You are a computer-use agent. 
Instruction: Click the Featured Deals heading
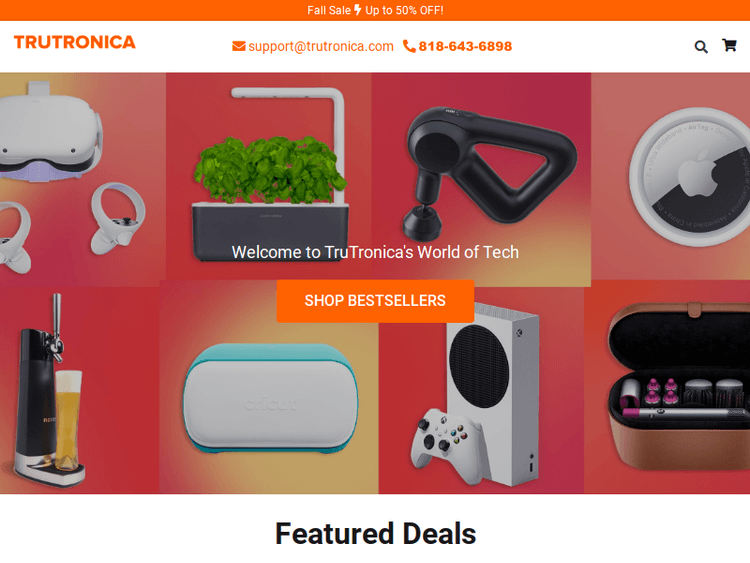(375, 533)
